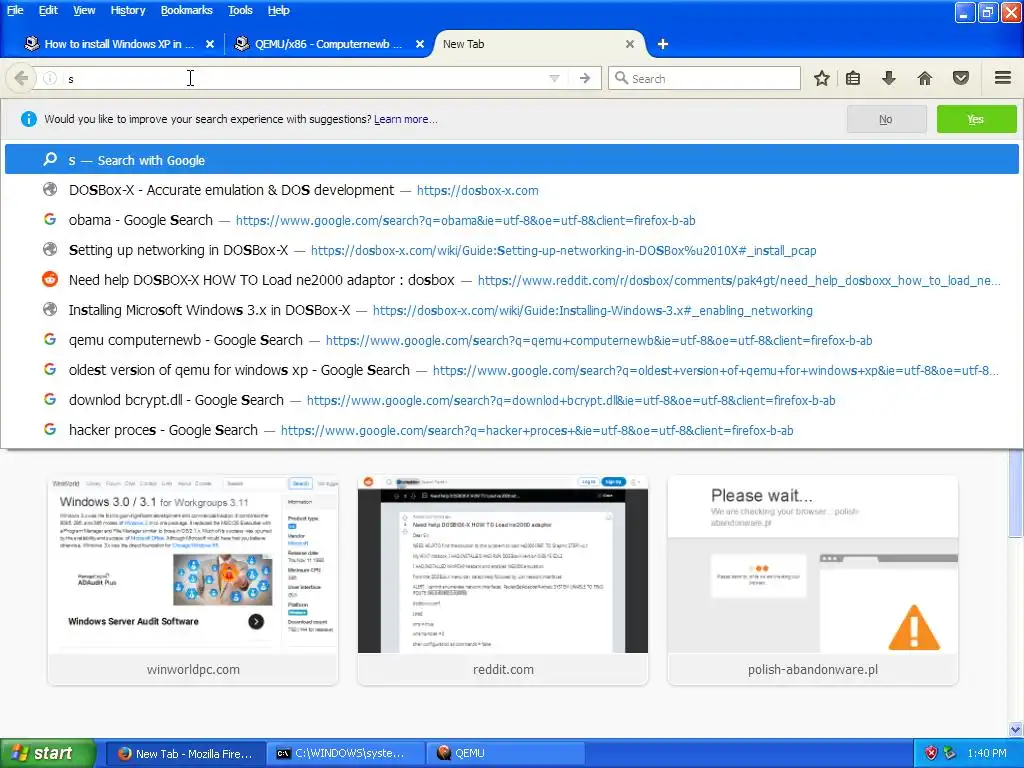Open the Edit menu

coord(48,10)
